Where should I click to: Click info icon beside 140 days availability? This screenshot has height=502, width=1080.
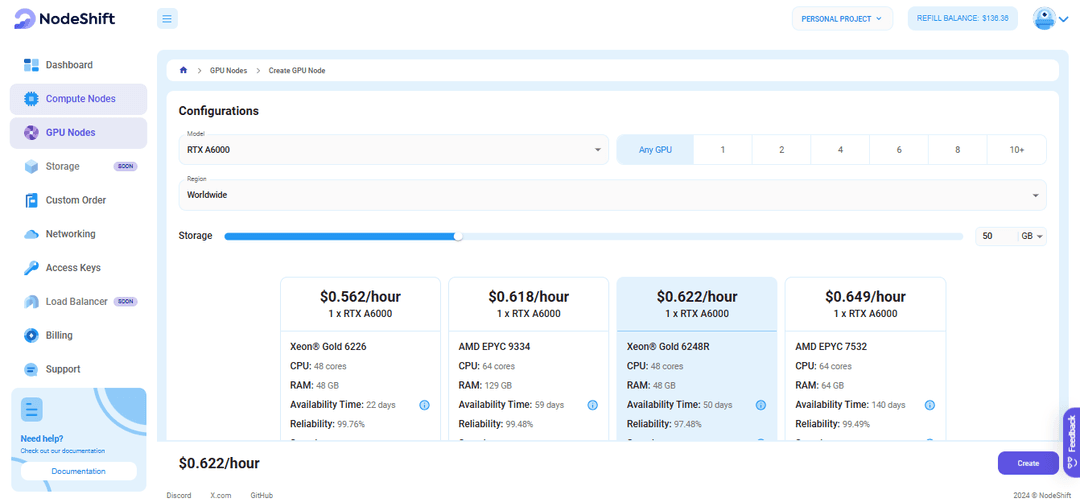(932, 405)
